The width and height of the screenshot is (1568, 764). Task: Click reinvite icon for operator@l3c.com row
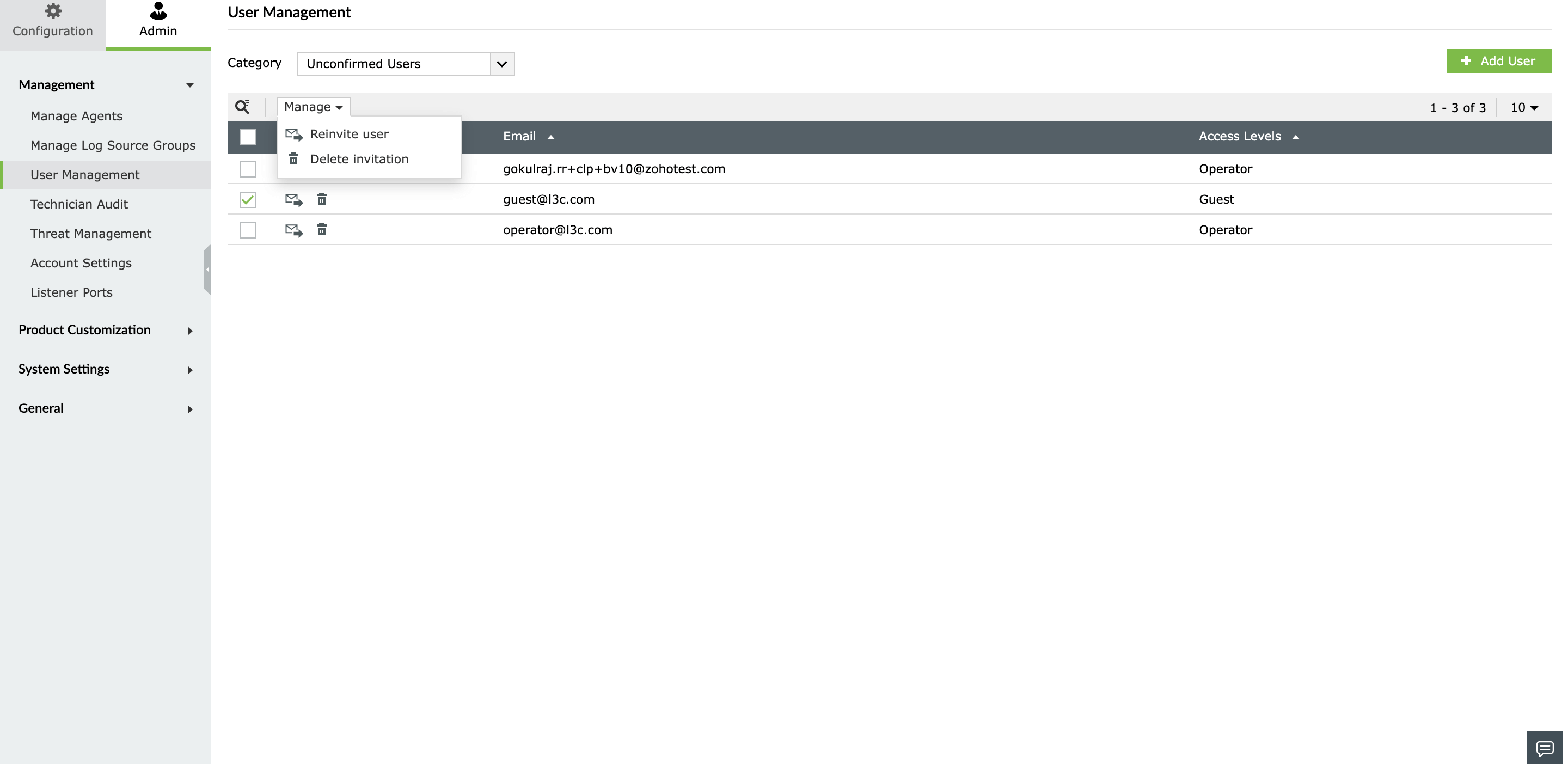[294, 230]
